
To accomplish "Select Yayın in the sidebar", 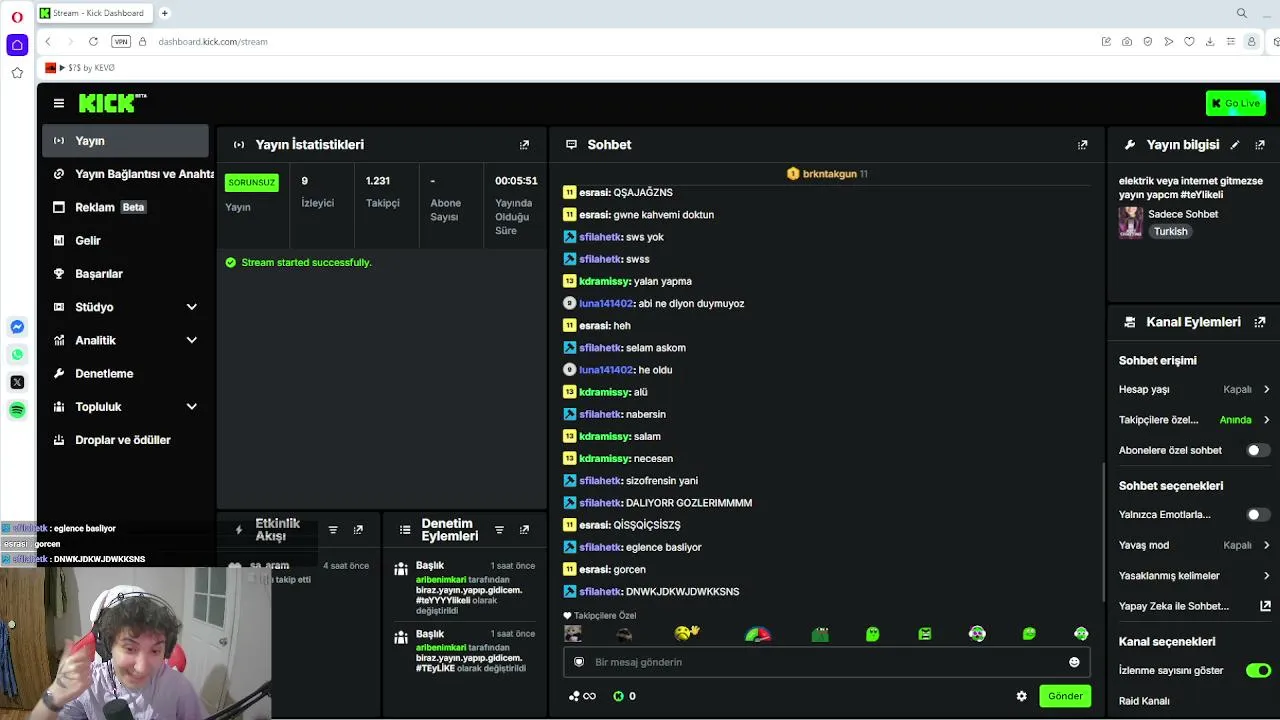I will (125, 141).
